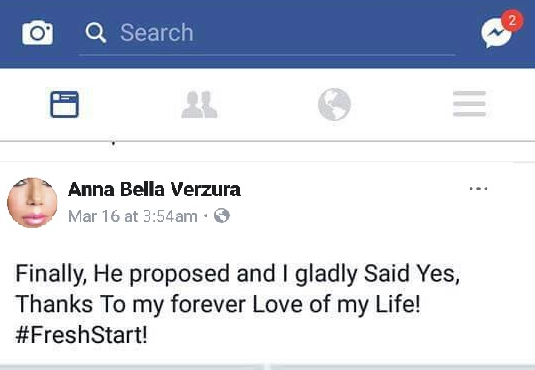Click the red unread badge showing 2
The image size is (535, 370).
click(x=512, y=20)
